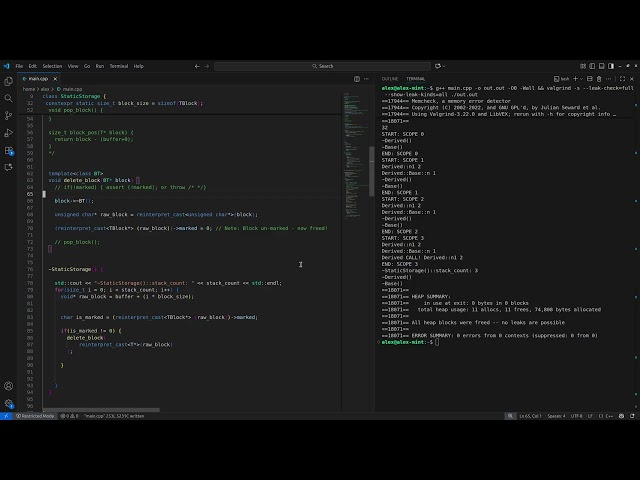Screen dimensions: 640x480
Task: Open Customize Layout in title bar
Action: click(583, 66)
